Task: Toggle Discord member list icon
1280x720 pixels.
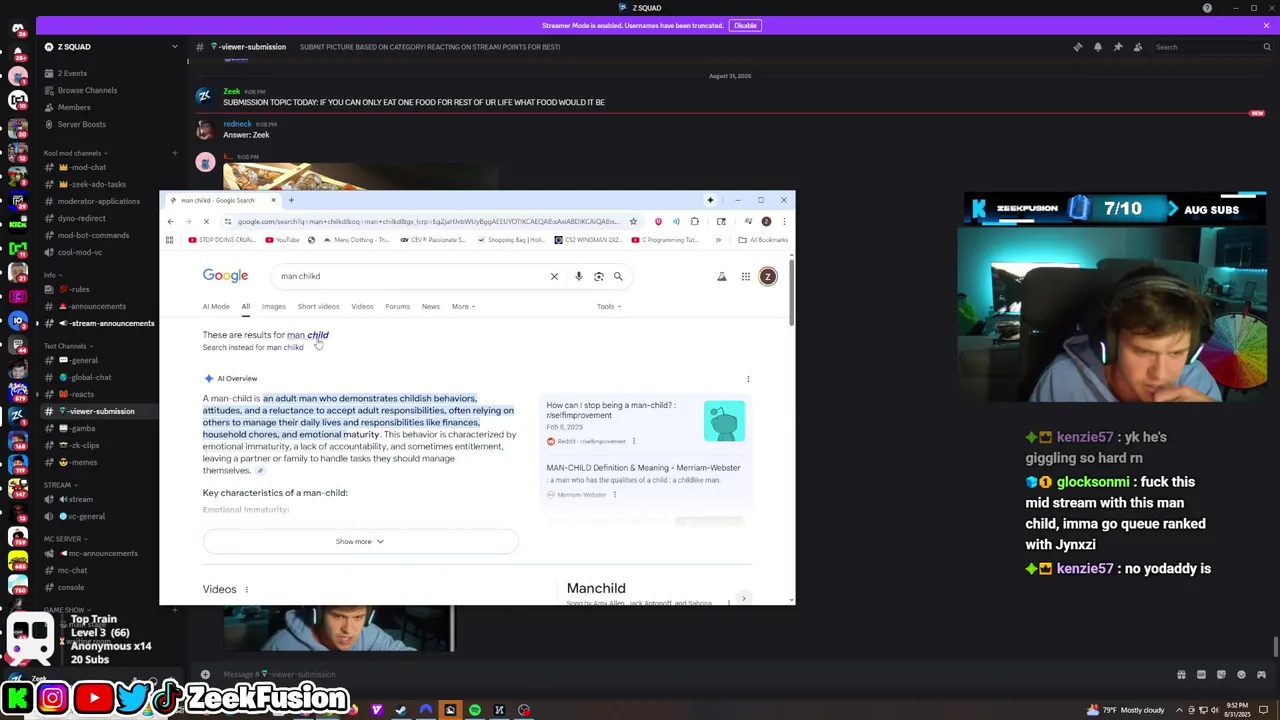Action: [x=1137, y=47]
